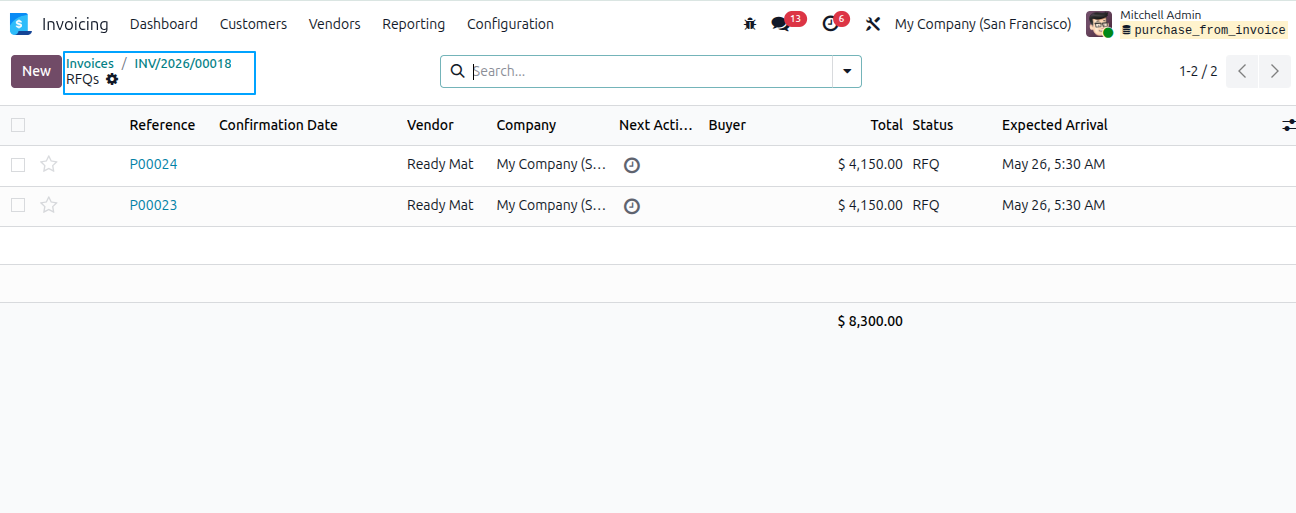1296x513 pixels.
Task: Sort by the Company column header
Action: pyautogui.click(x=526, y=125)
